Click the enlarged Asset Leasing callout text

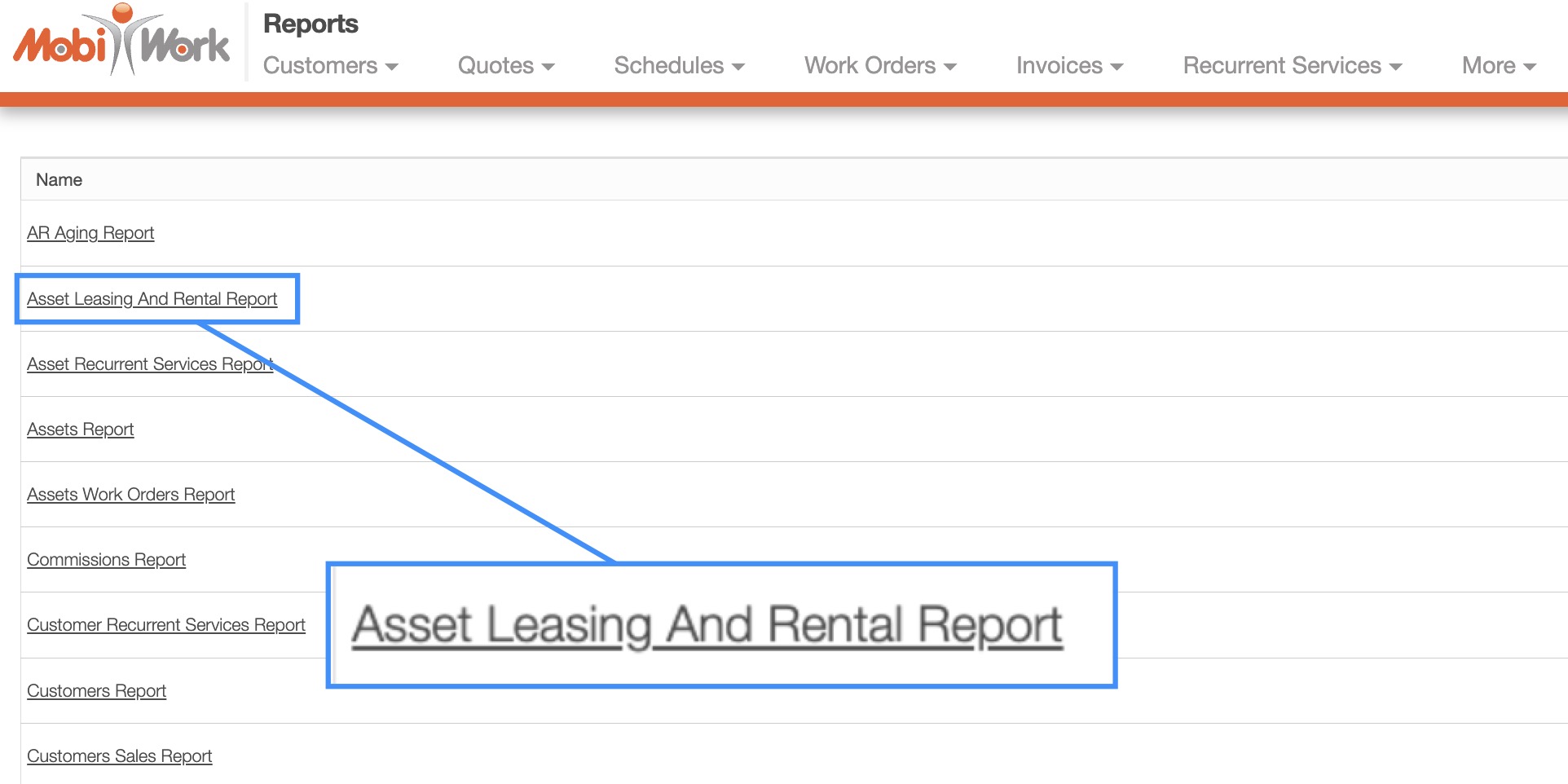[x=707, y=626]
